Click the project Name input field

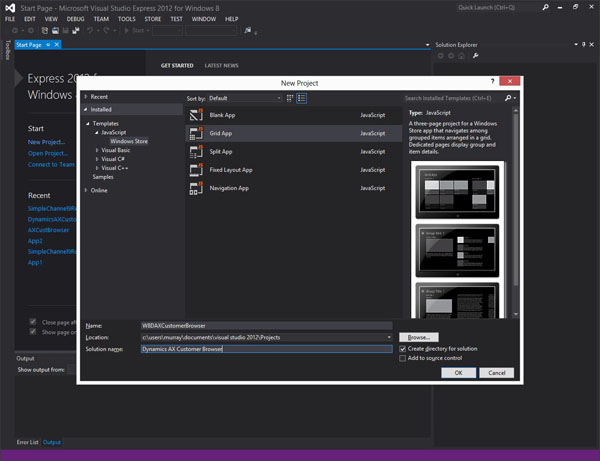tap(267, 326)
